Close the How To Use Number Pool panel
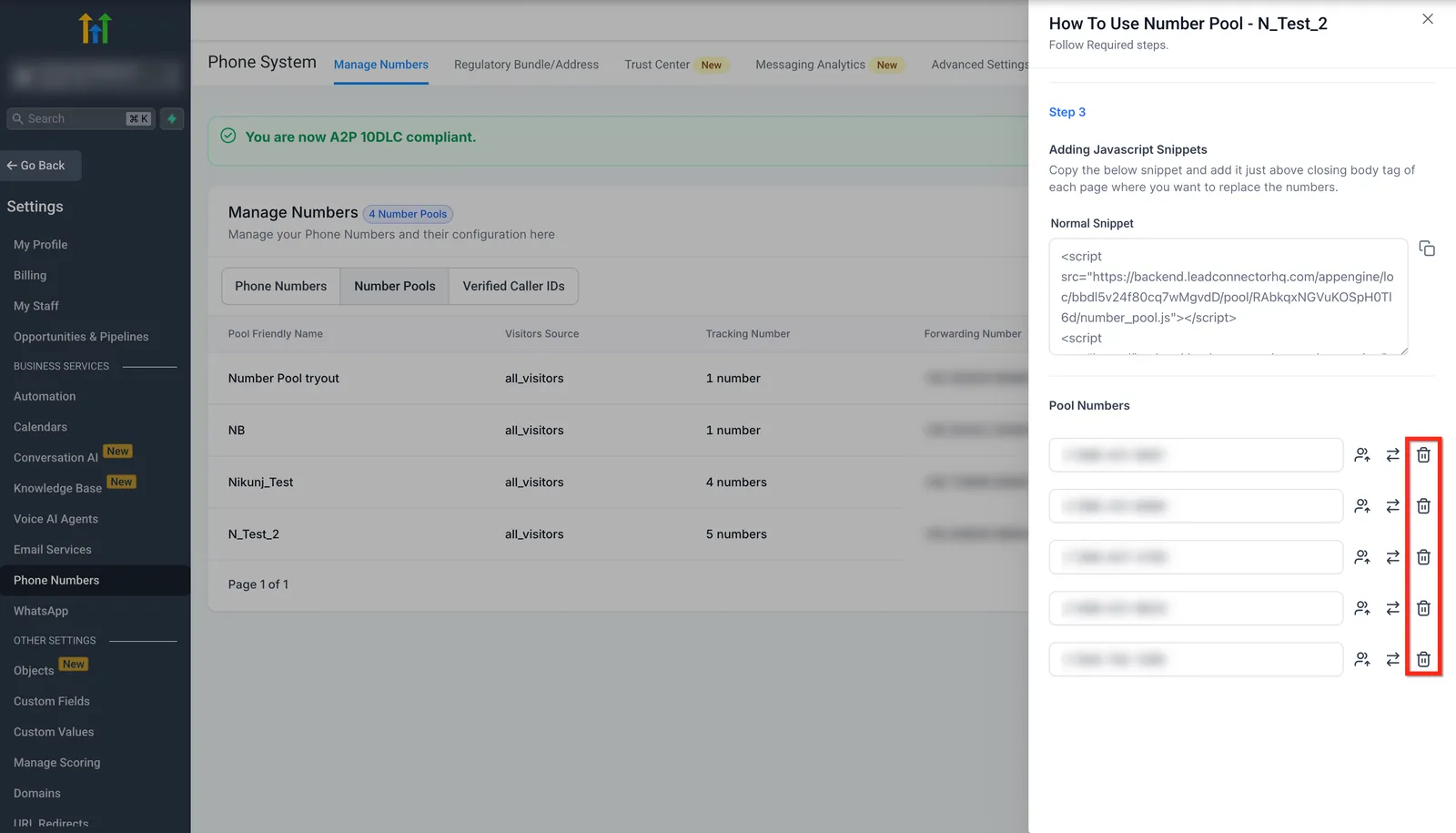Image resolution: width=1456 pixels, height=833 pixels. click(x=1428, y=19)
